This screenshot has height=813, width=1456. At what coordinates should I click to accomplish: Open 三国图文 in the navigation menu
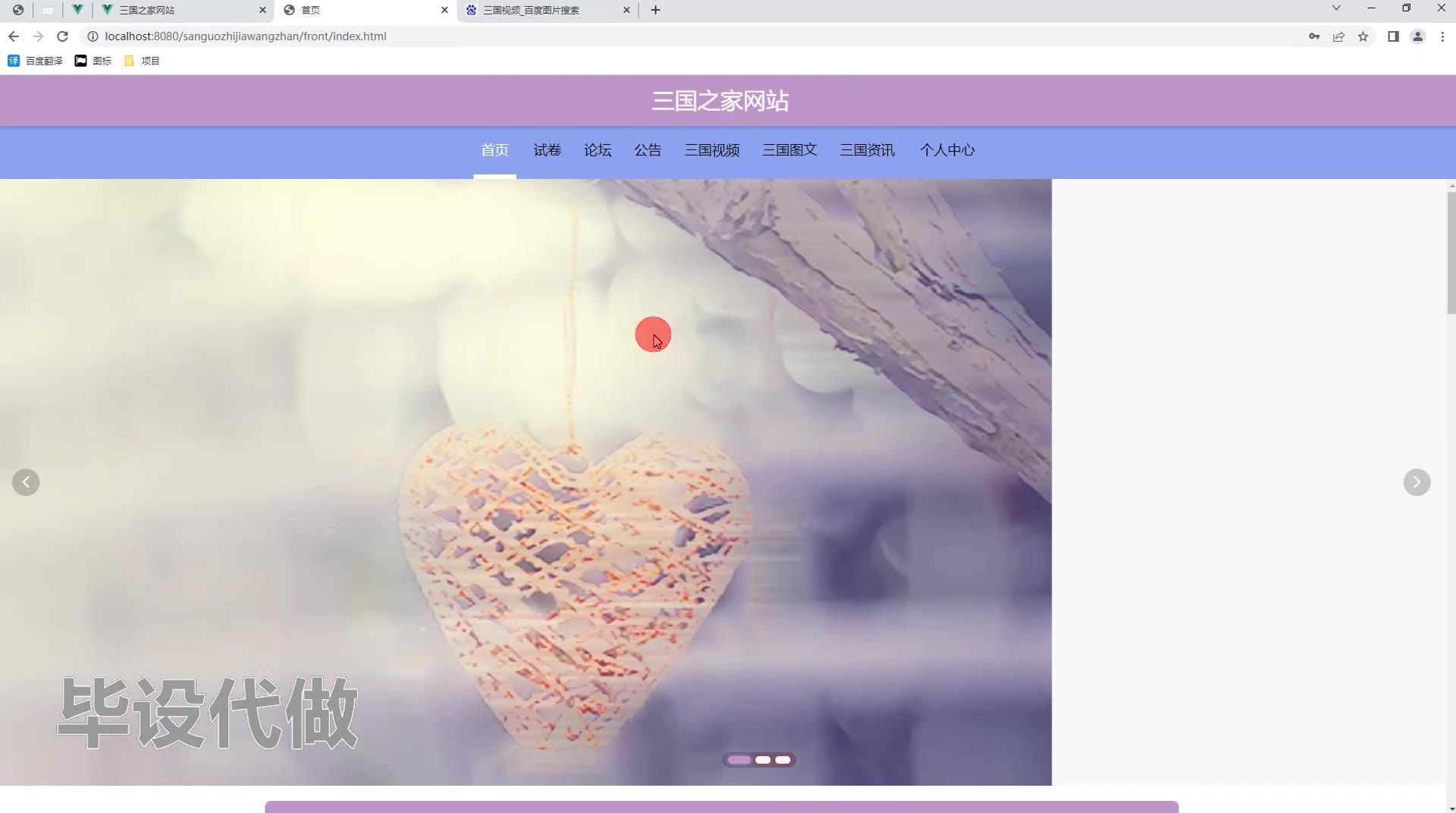(789, 150)
